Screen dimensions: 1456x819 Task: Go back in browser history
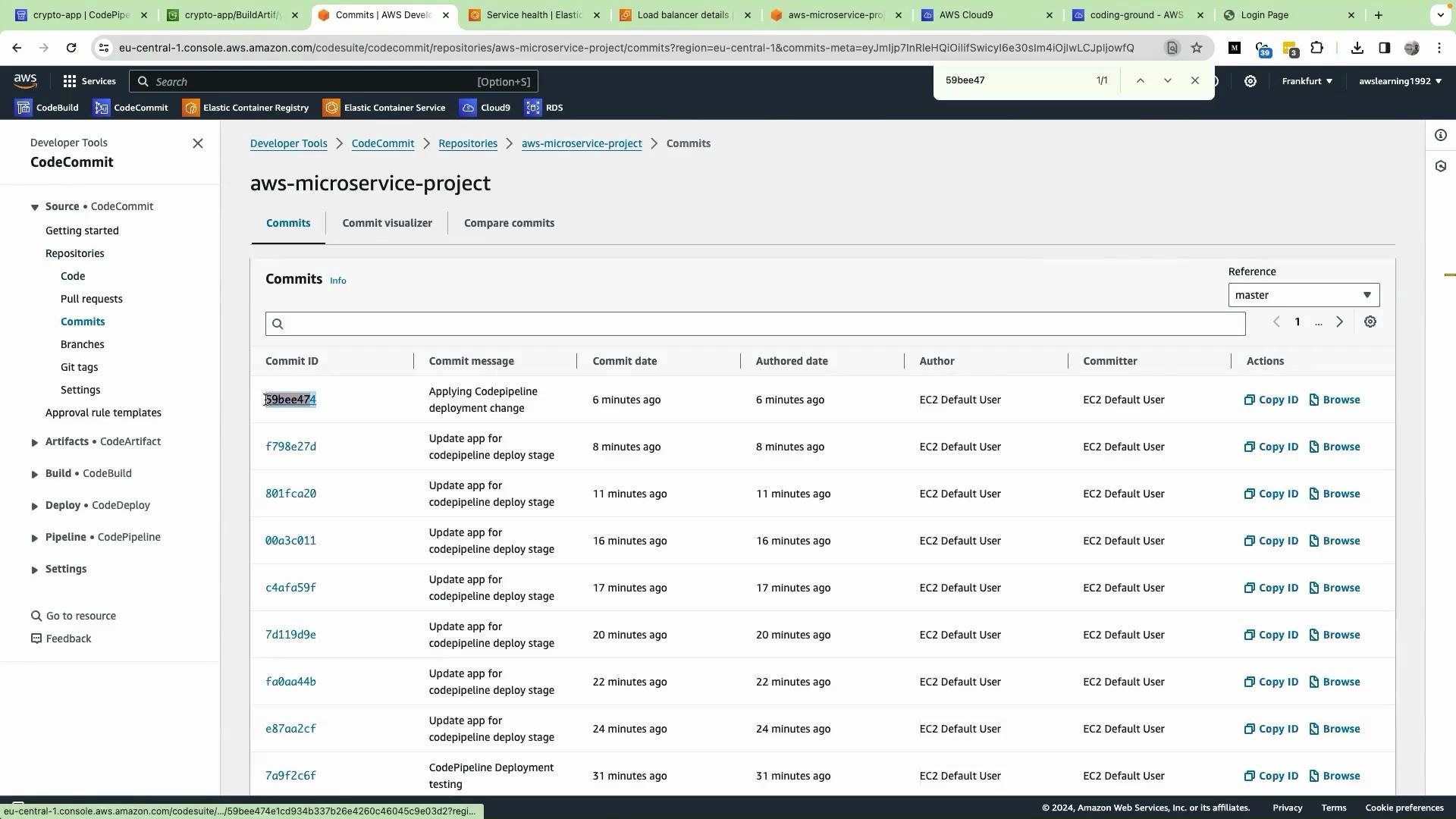pos(17,48)
